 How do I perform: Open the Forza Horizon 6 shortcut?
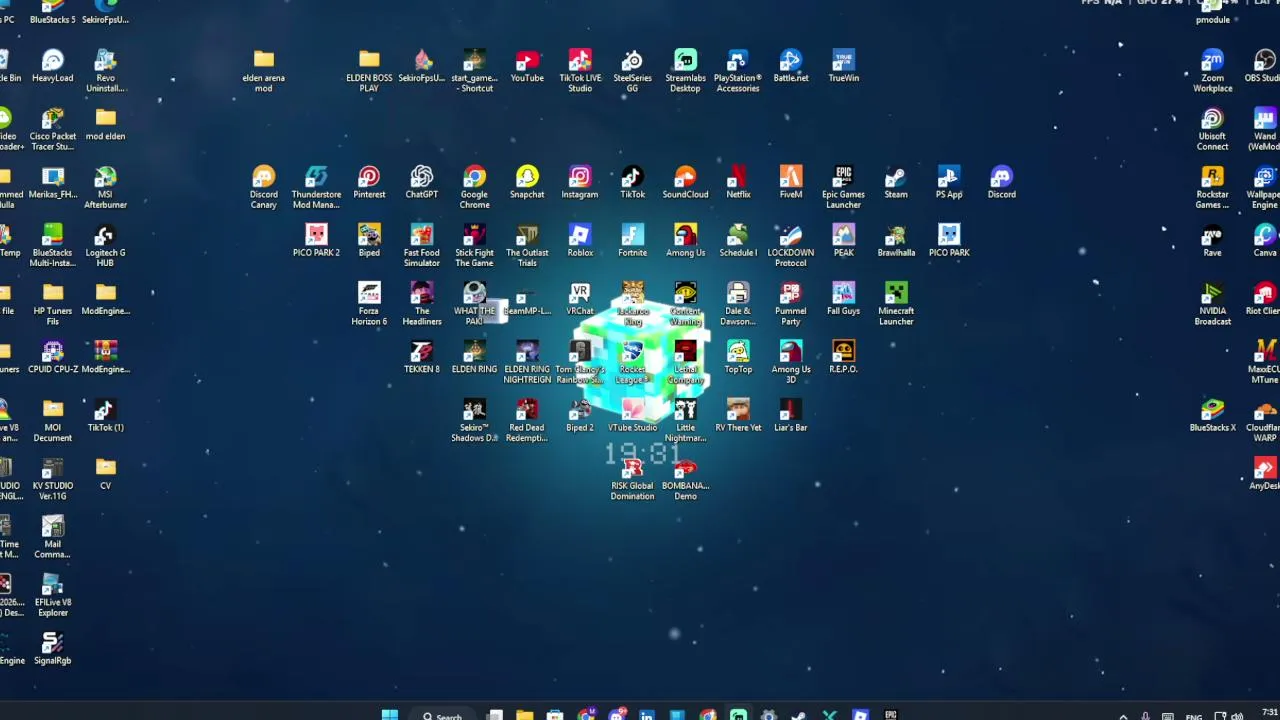(x=369, y=303)
